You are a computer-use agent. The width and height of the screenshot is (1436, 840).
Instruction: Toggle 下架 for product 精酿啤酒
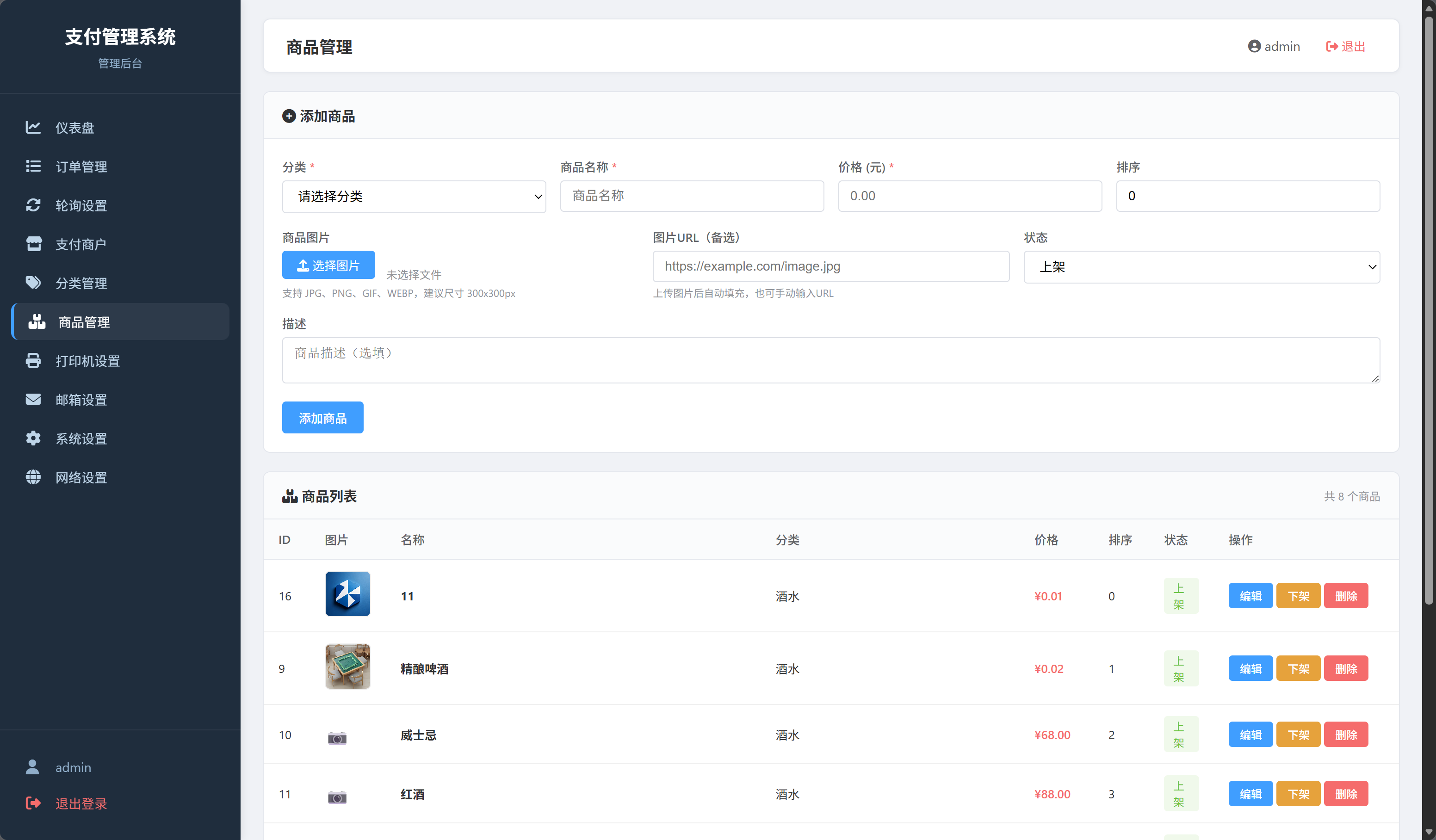tap(1298, 668)
